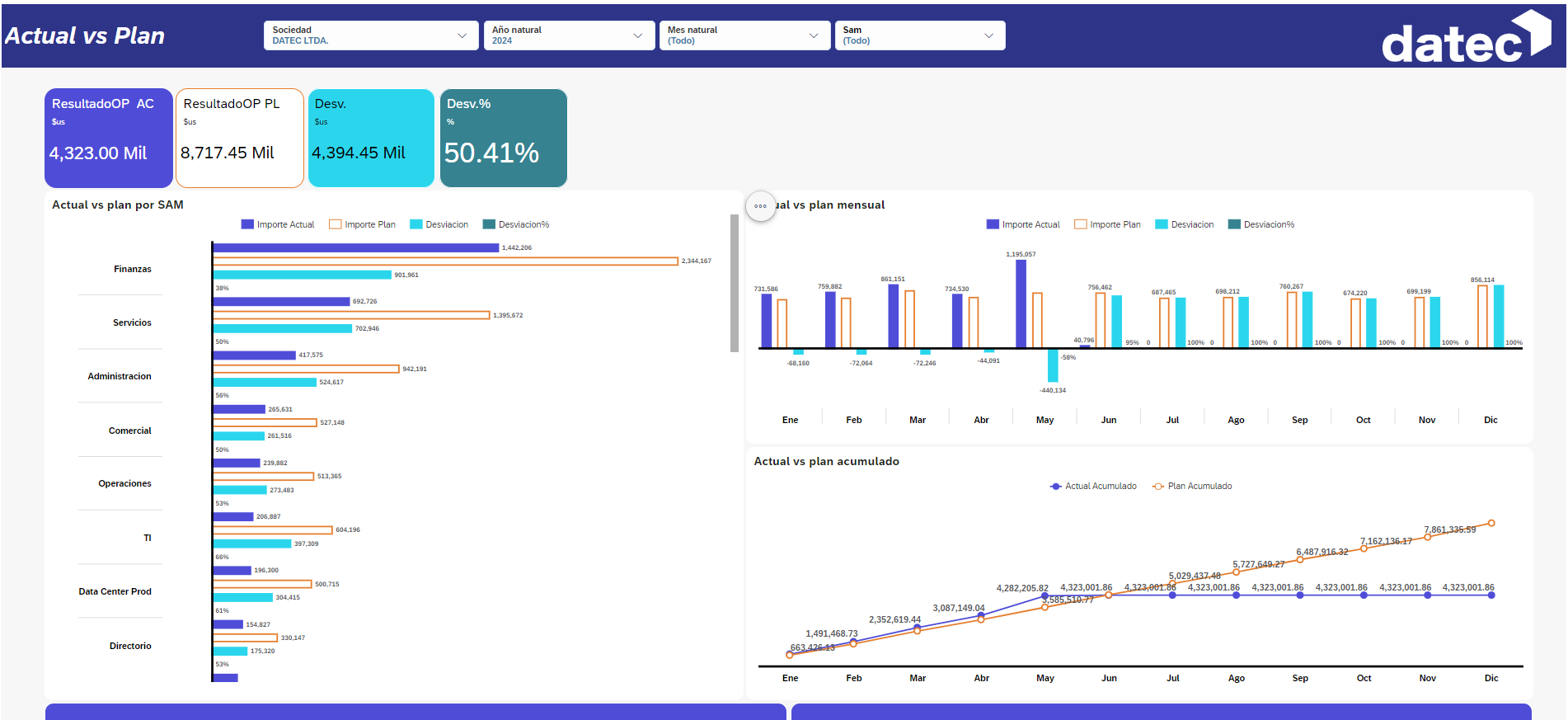Click Dic deviation bar 856,114
The width and height of the screenshot is (1568, 720).
click(x=1499, y=317)
